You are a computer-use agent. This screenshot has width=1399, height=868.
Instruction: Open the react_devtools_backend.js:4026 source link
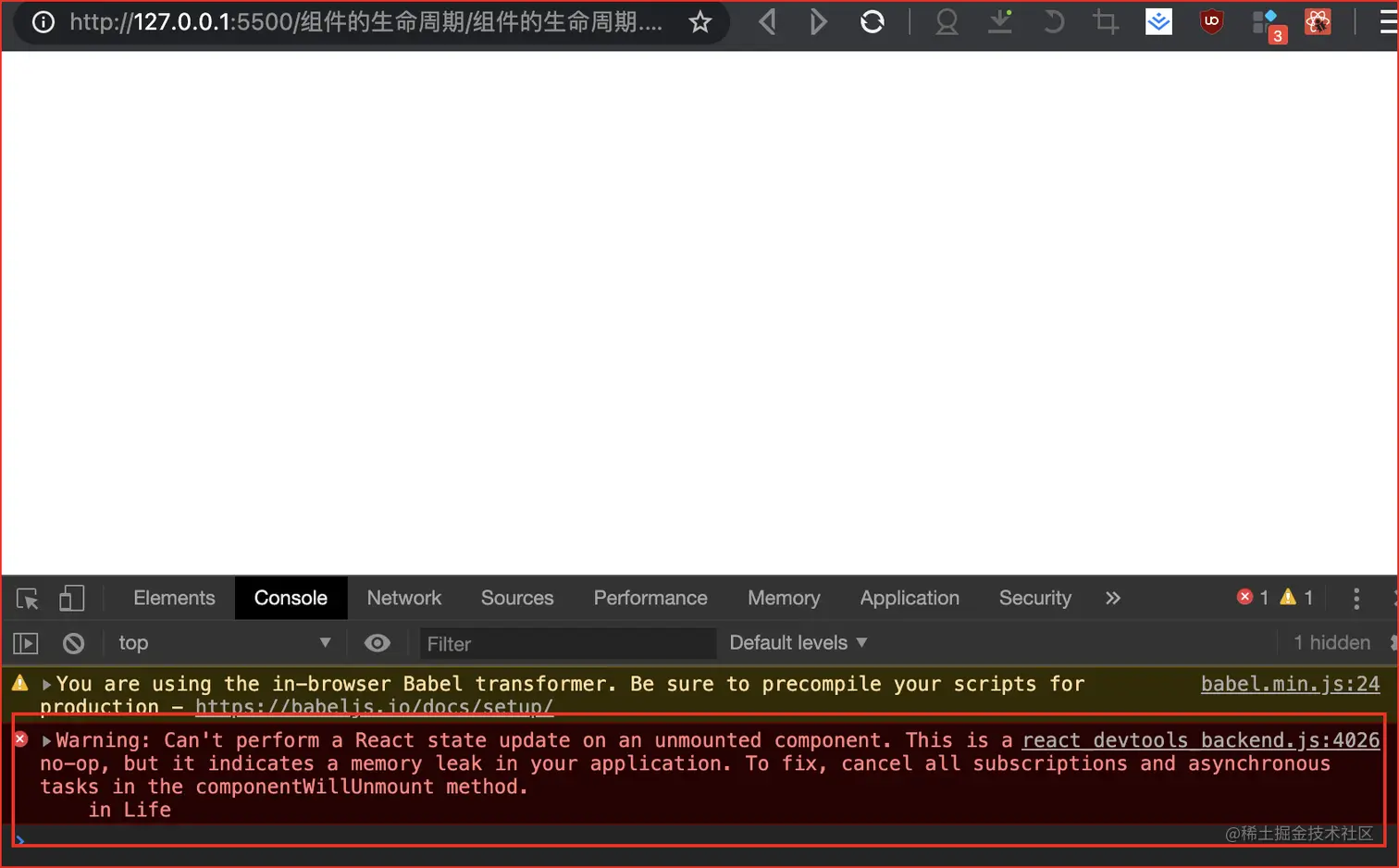[1201, 740]
